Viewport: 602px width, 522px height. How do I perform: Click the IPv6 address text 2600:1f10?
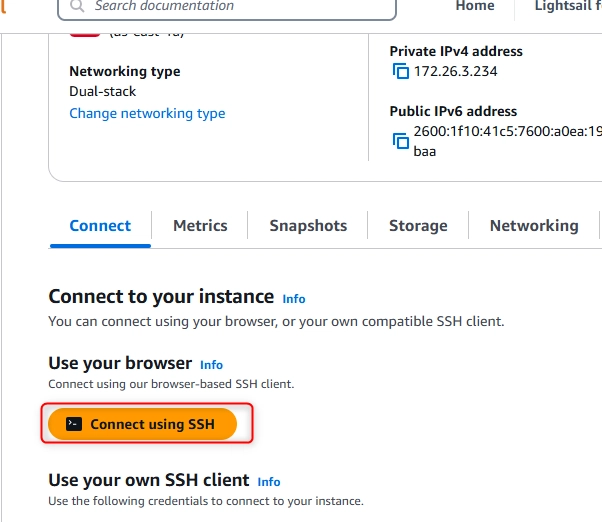[x=508, y=131]
